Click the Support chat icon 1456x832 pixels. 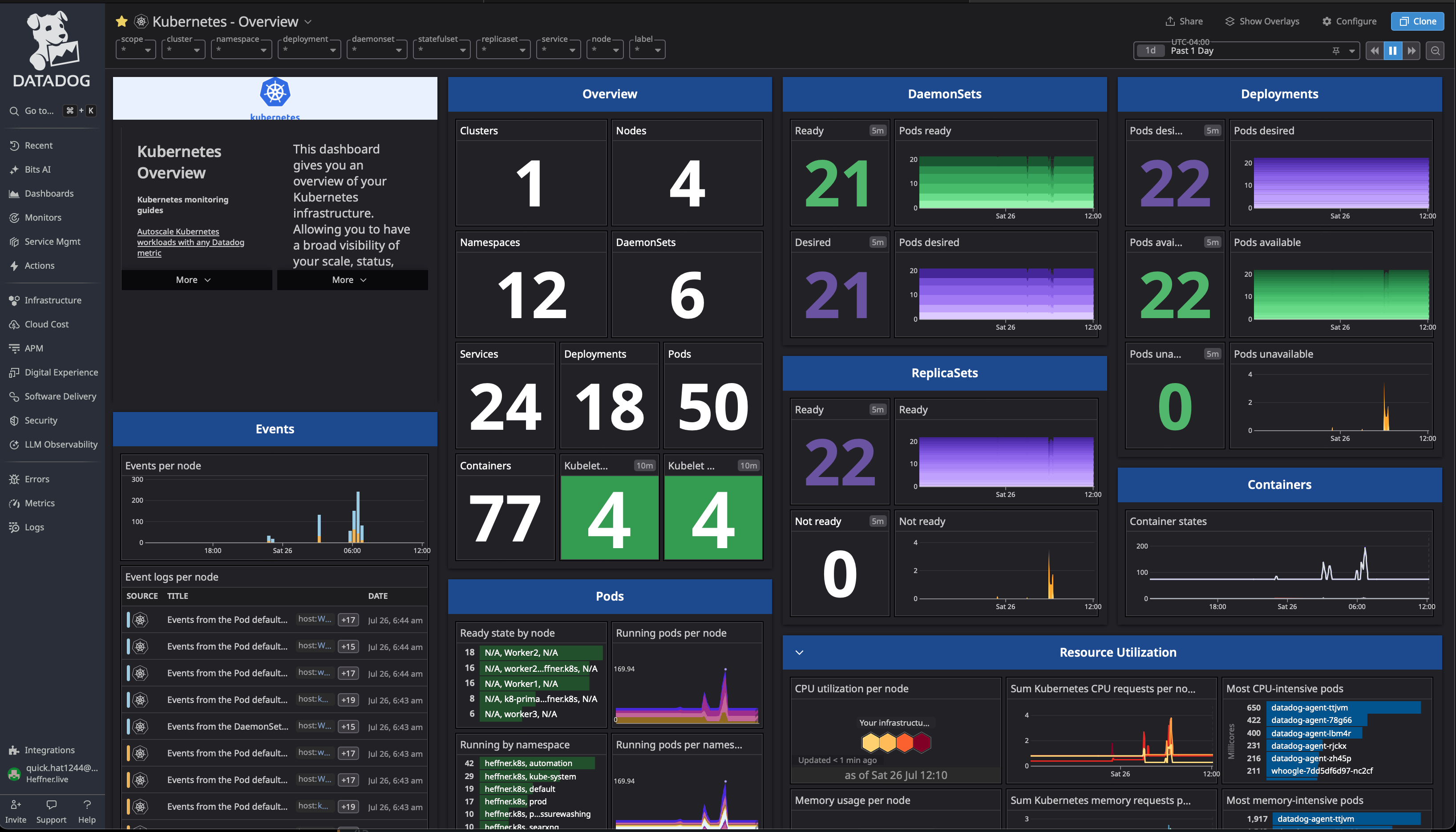tap(52, 804)
